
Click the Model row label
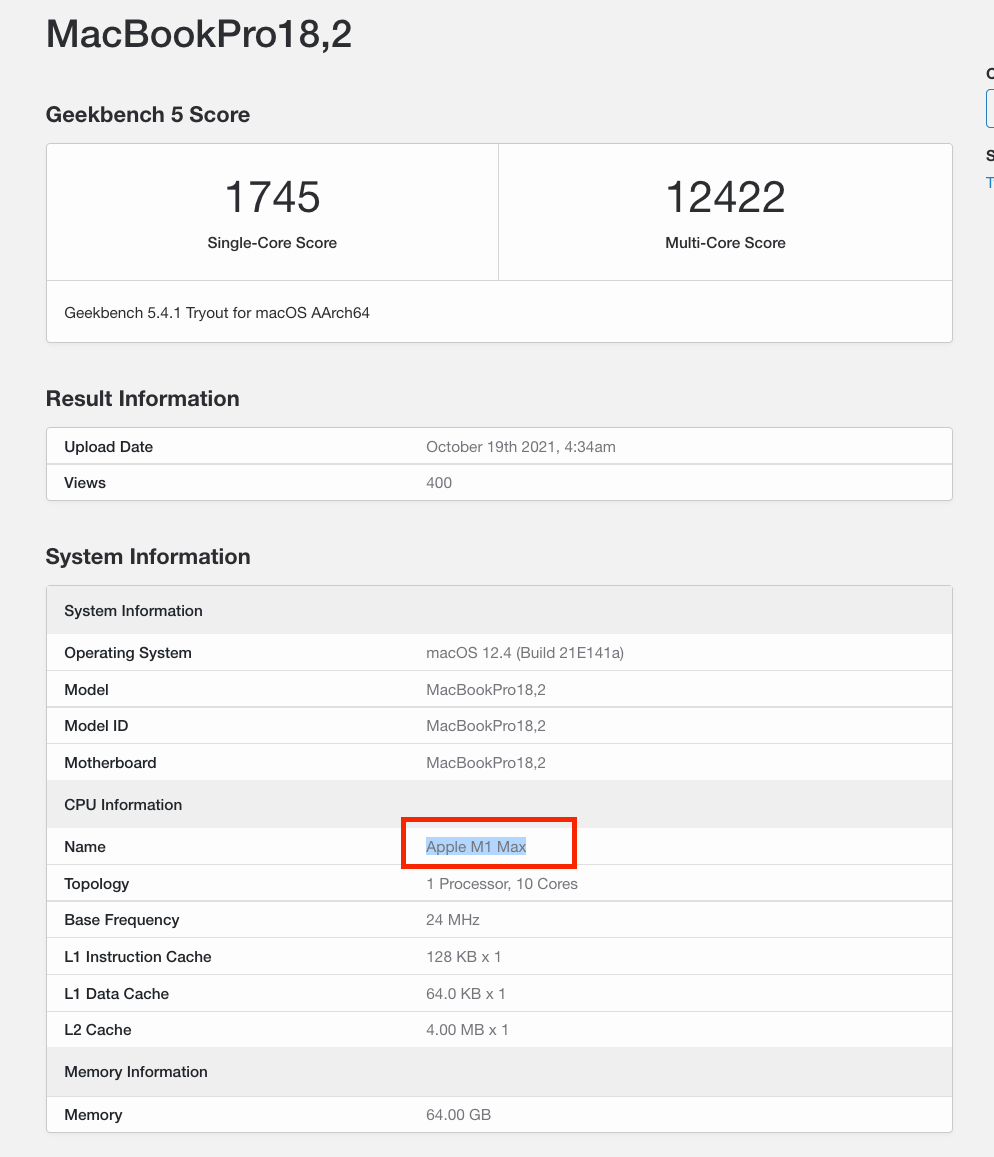(x=86, y=690)
